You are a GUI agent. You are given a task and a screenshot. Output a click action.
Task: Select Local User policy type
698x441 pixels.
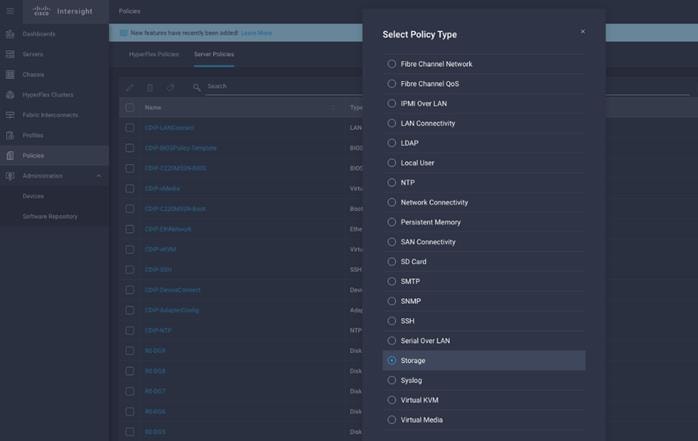pyautogui.click(x=391, y=163)
